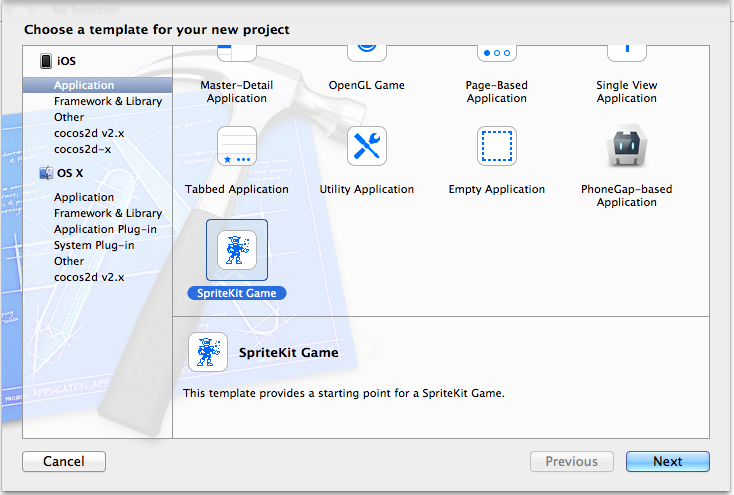The height and width of the screenshot is (495, 734).
Task: Choose the OpenGL Game template icon
Action: 367,53
